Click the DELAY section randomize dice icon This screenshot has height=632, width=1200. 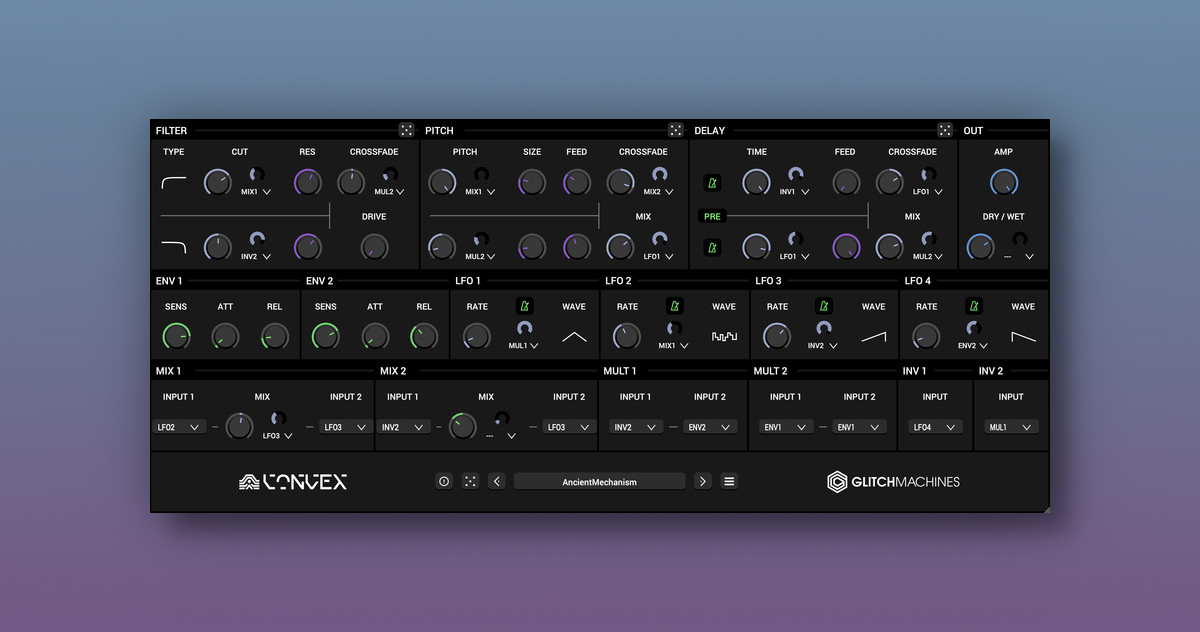945,130
